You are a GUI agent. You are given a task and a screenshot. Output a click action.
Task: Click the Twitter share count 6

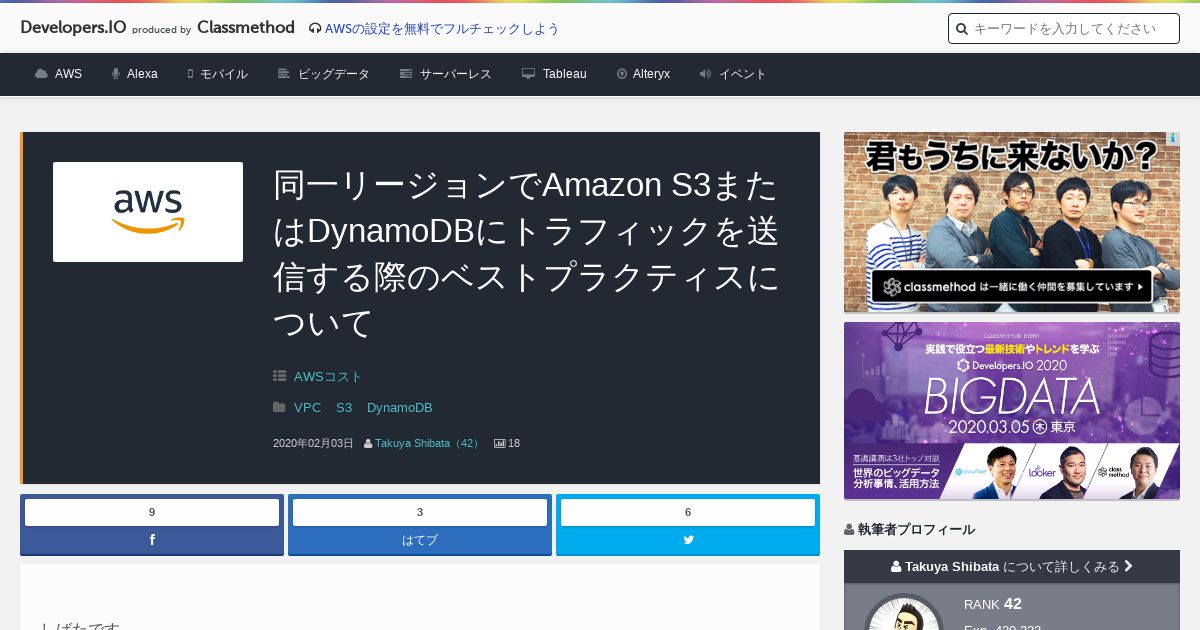pyautogui.click(x=688, y=512)
